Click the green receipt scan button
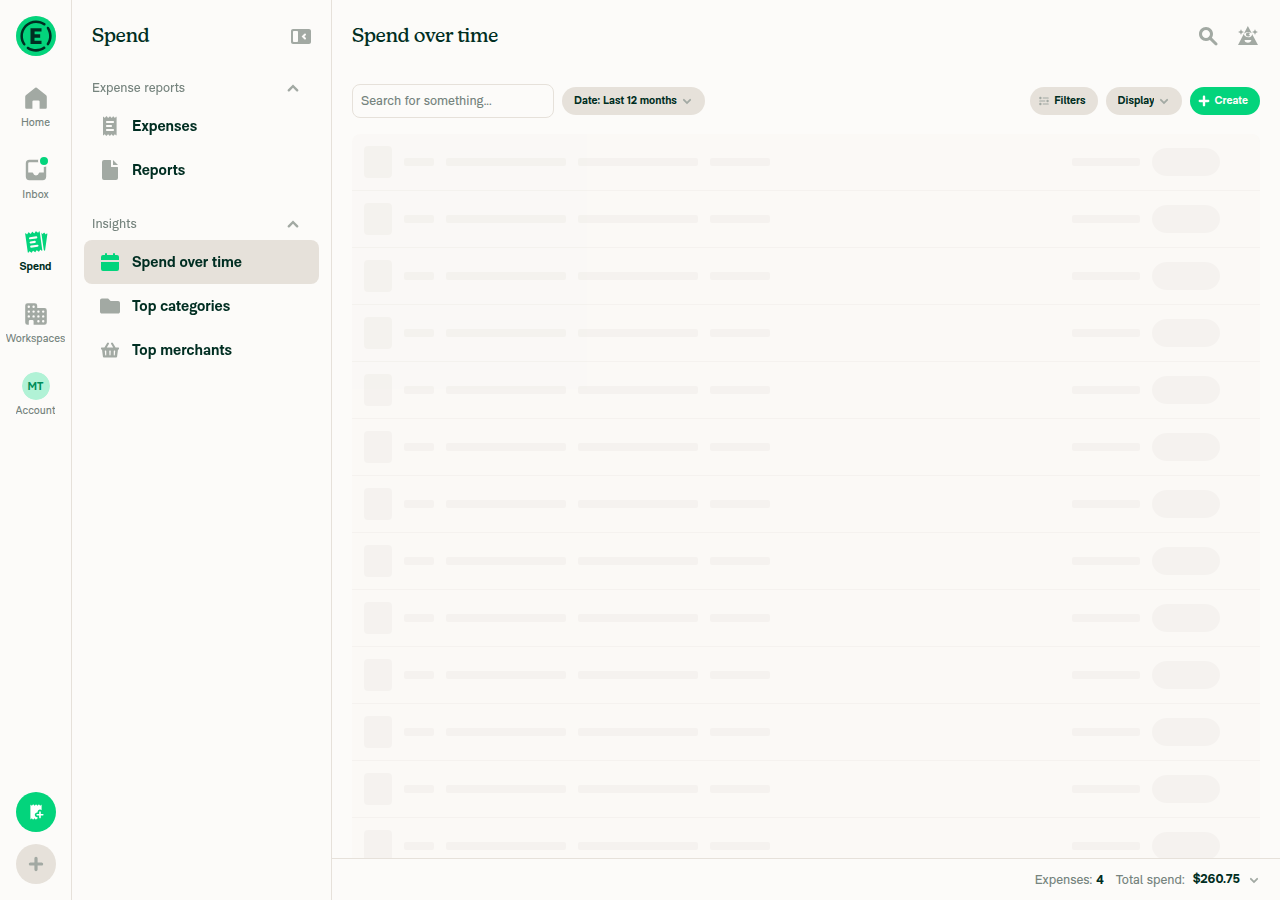 coord(36,812)
